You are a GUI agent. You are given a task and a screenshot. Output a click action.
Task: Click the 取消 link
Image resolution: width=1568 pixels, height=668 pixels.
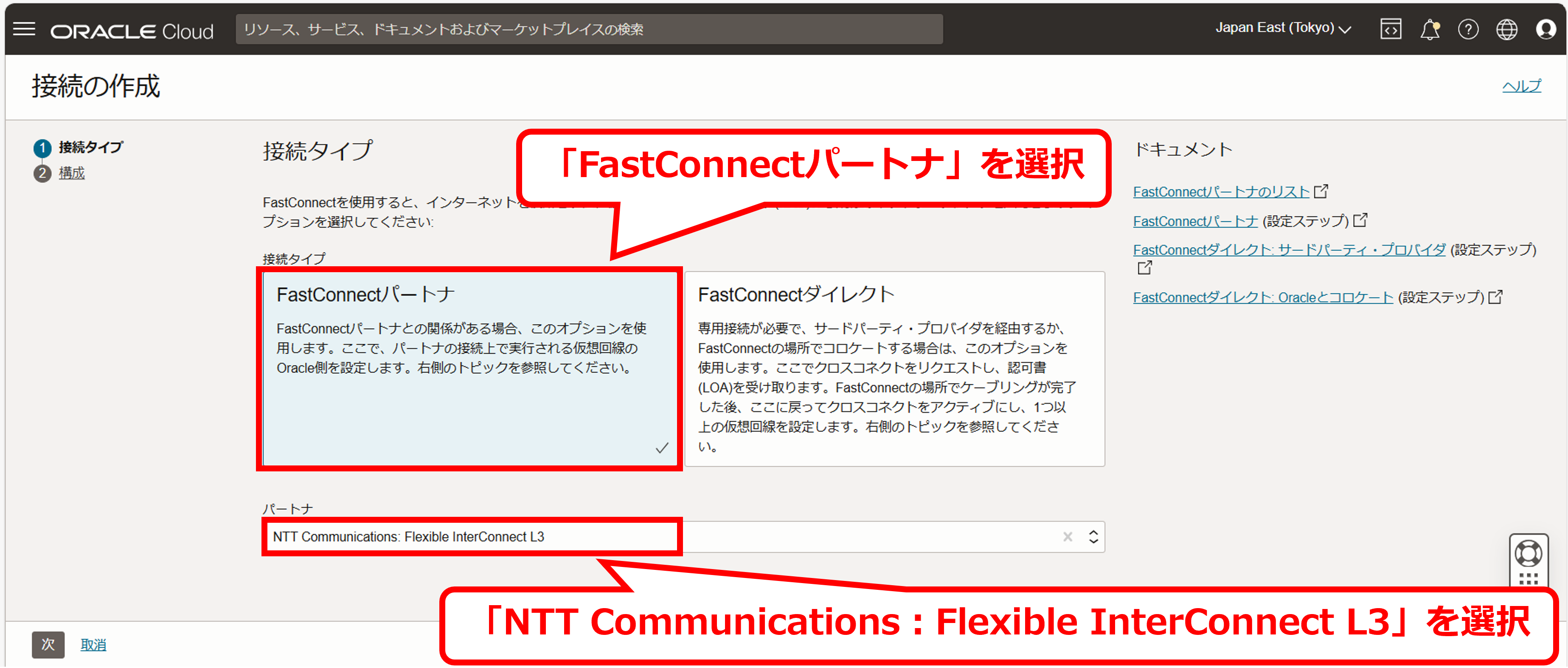click(93, 645)
